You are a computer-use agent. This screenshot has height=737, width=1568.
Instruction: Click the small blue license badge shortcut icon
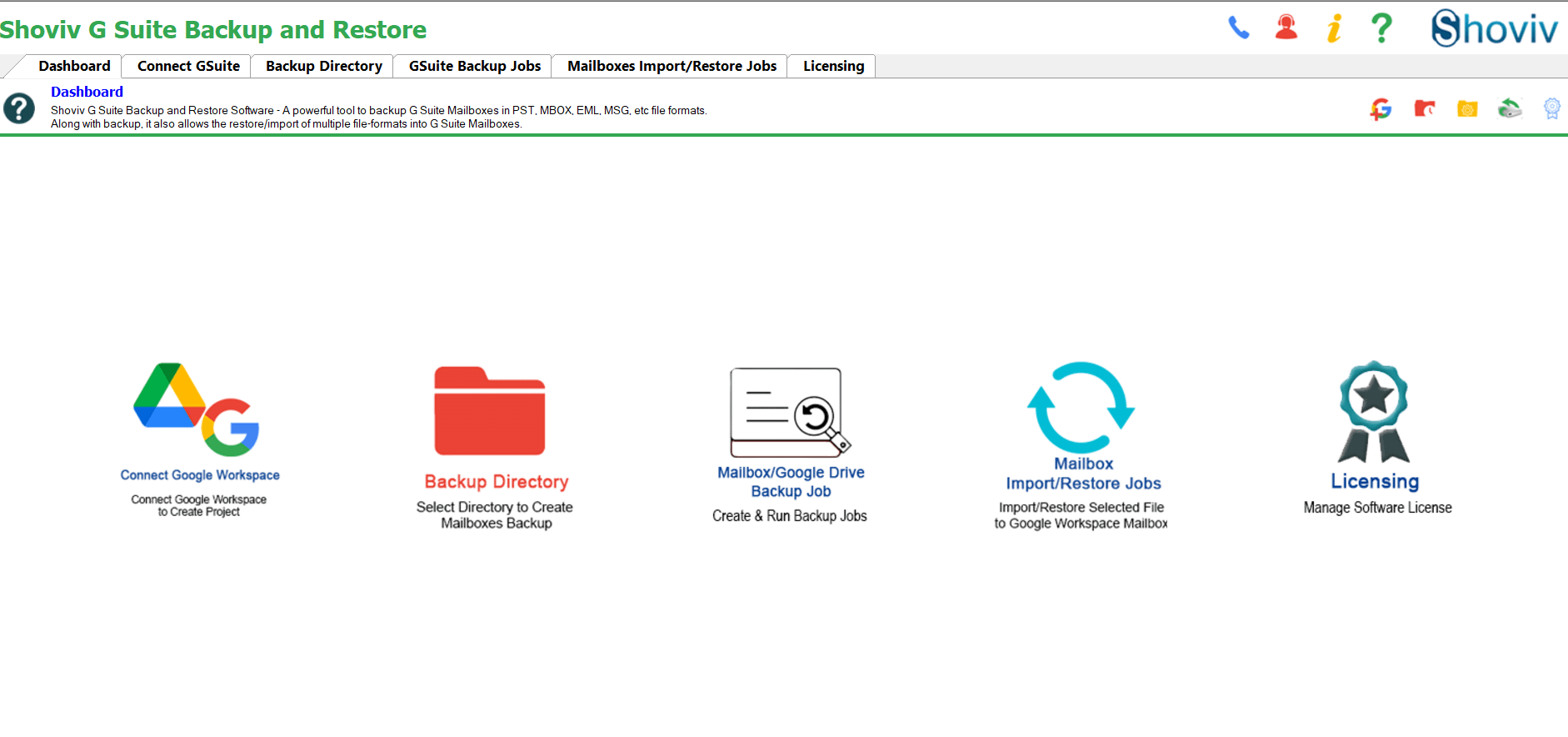tap(1551, 108)
